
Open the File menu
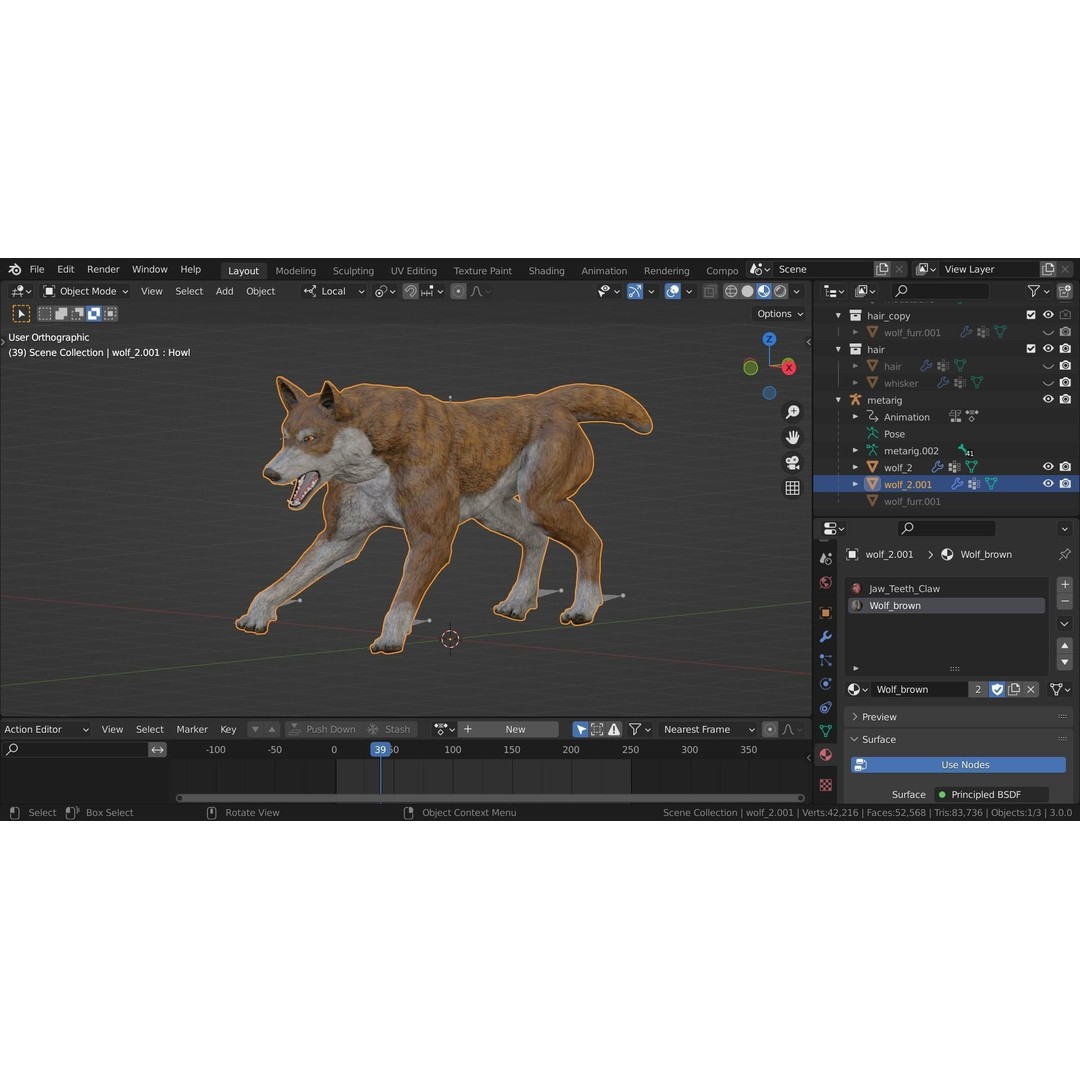pyautogui.click(x=37, y=269)
